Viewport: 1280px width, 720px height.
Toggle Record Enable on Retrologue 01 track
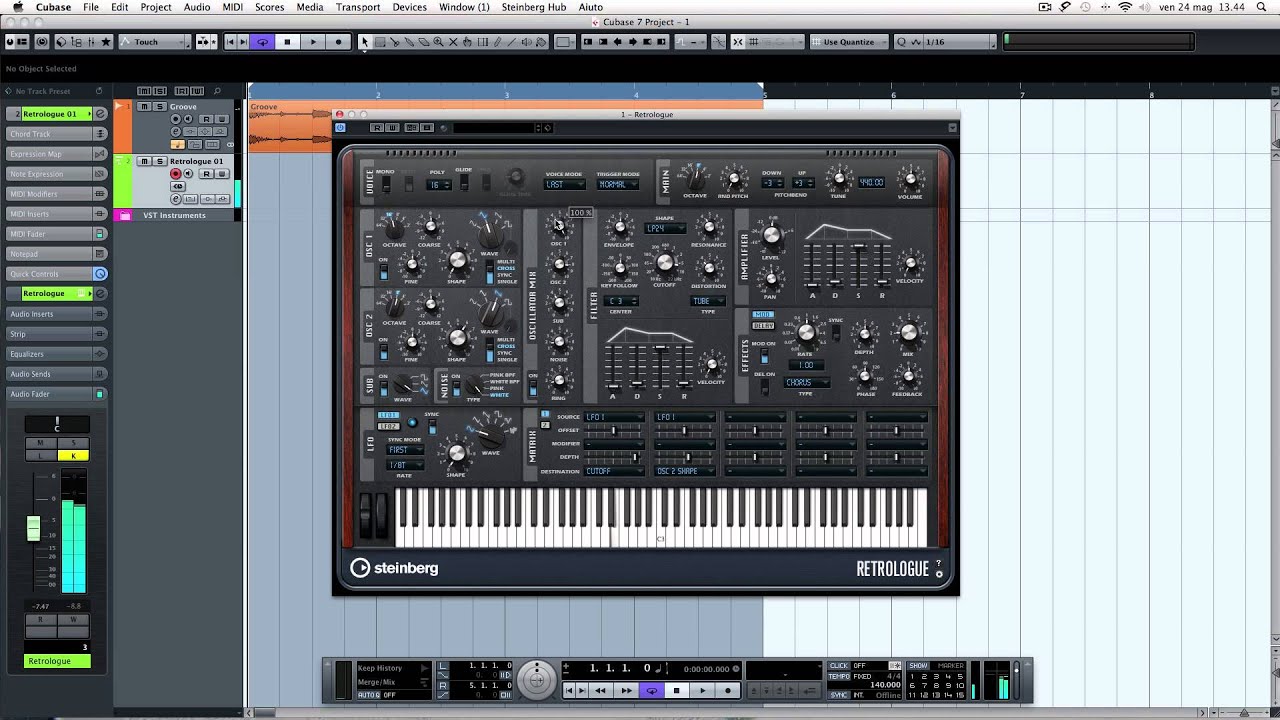(x=176, y=174)
